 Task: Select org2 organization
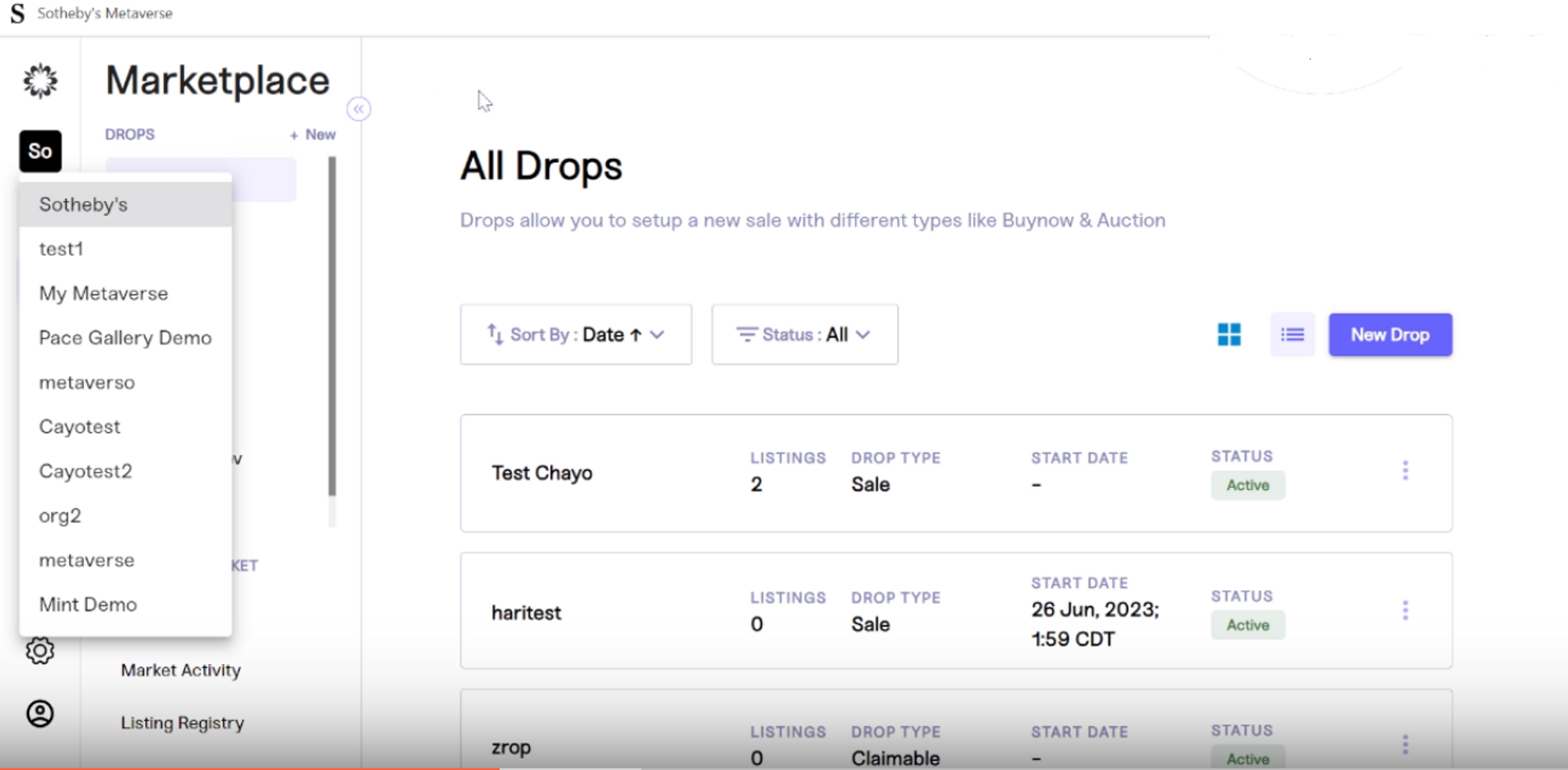(125, 516)
